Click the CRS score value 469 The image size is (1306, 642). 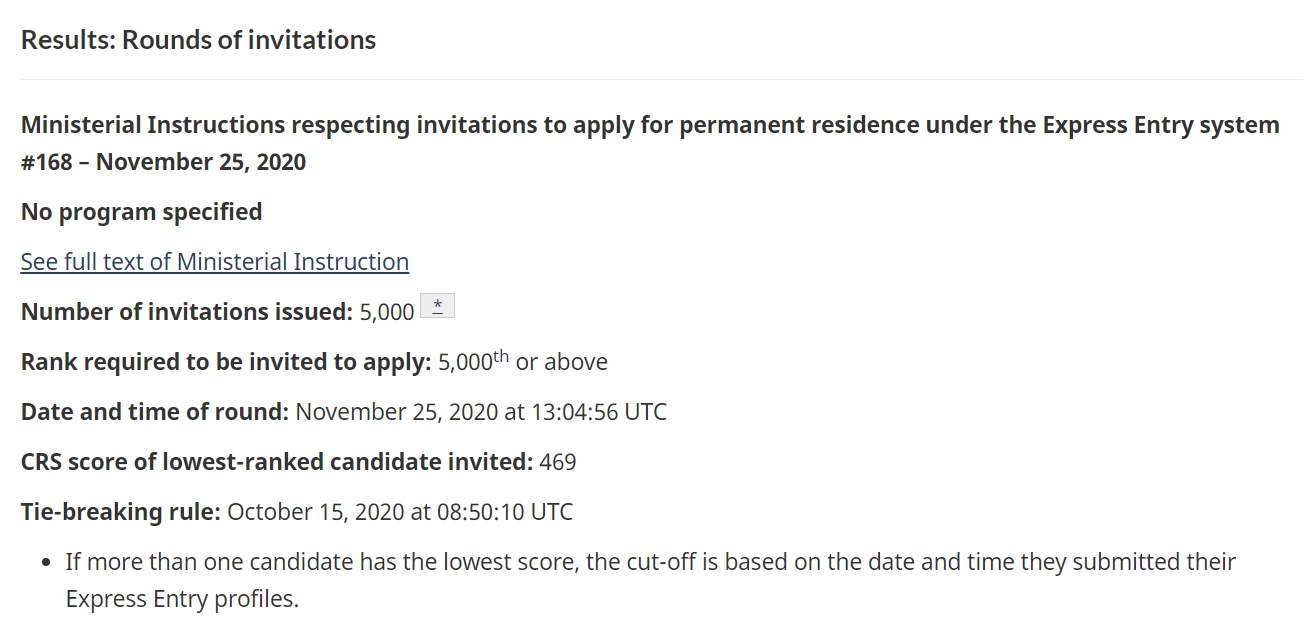(x=558, y=462)
